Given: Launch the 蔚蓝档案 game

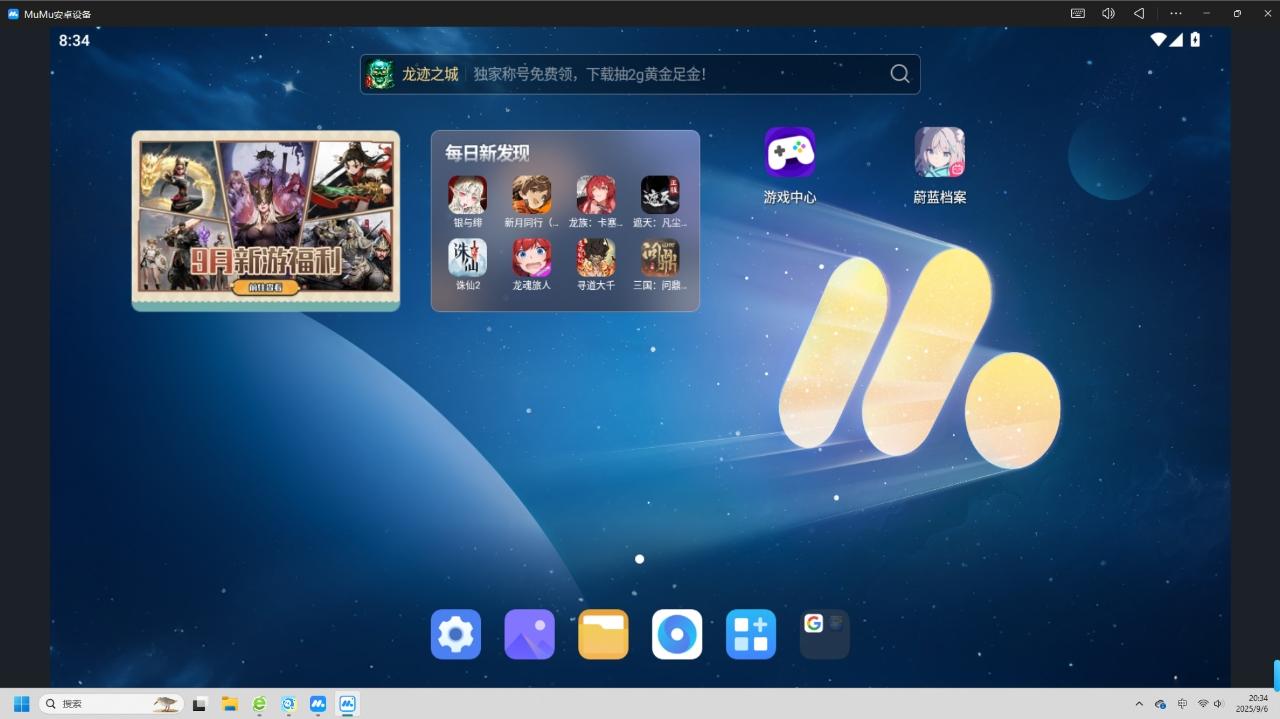Looking at the screenshot, I should 939,153.
